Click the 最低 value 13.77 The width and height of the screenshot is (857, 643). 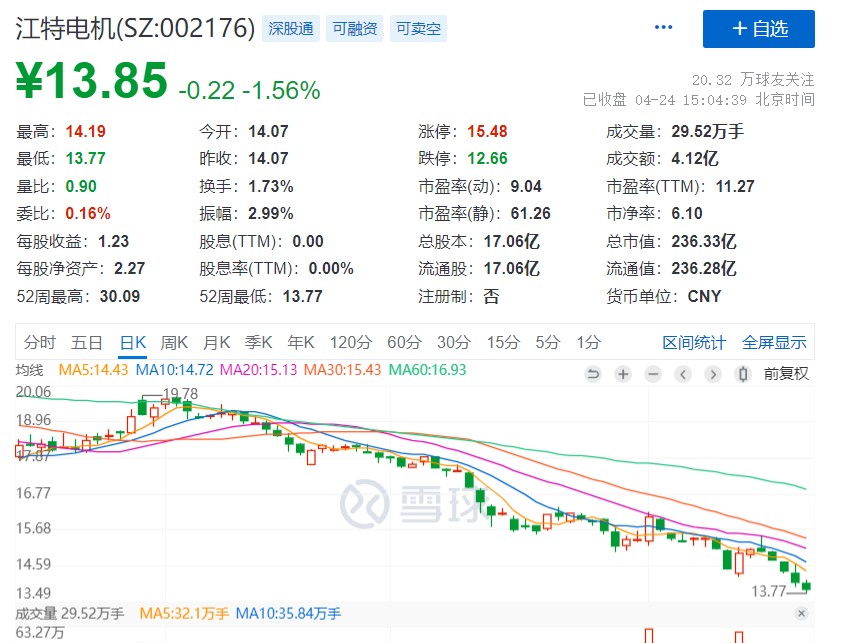coord(85,159)
